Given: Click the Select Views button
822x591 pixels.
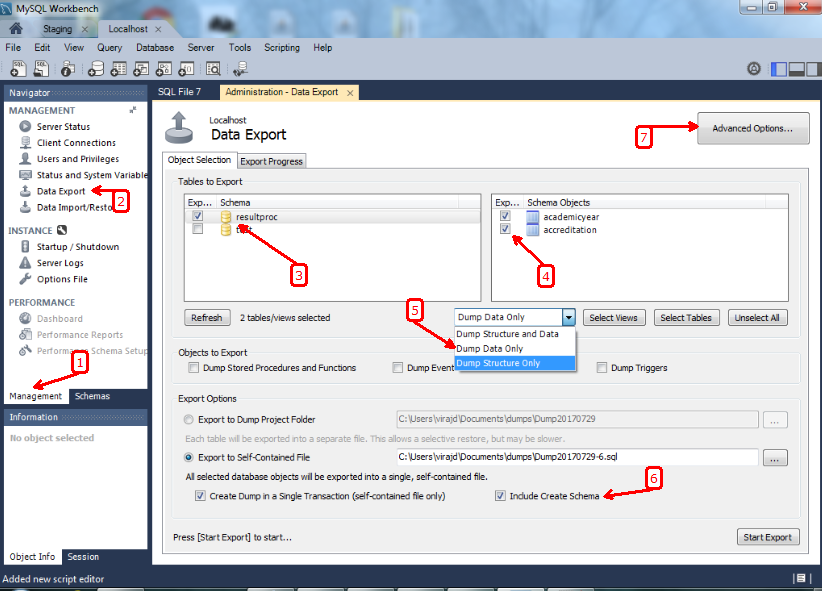Looking at the screenshot, I should 613,318.
